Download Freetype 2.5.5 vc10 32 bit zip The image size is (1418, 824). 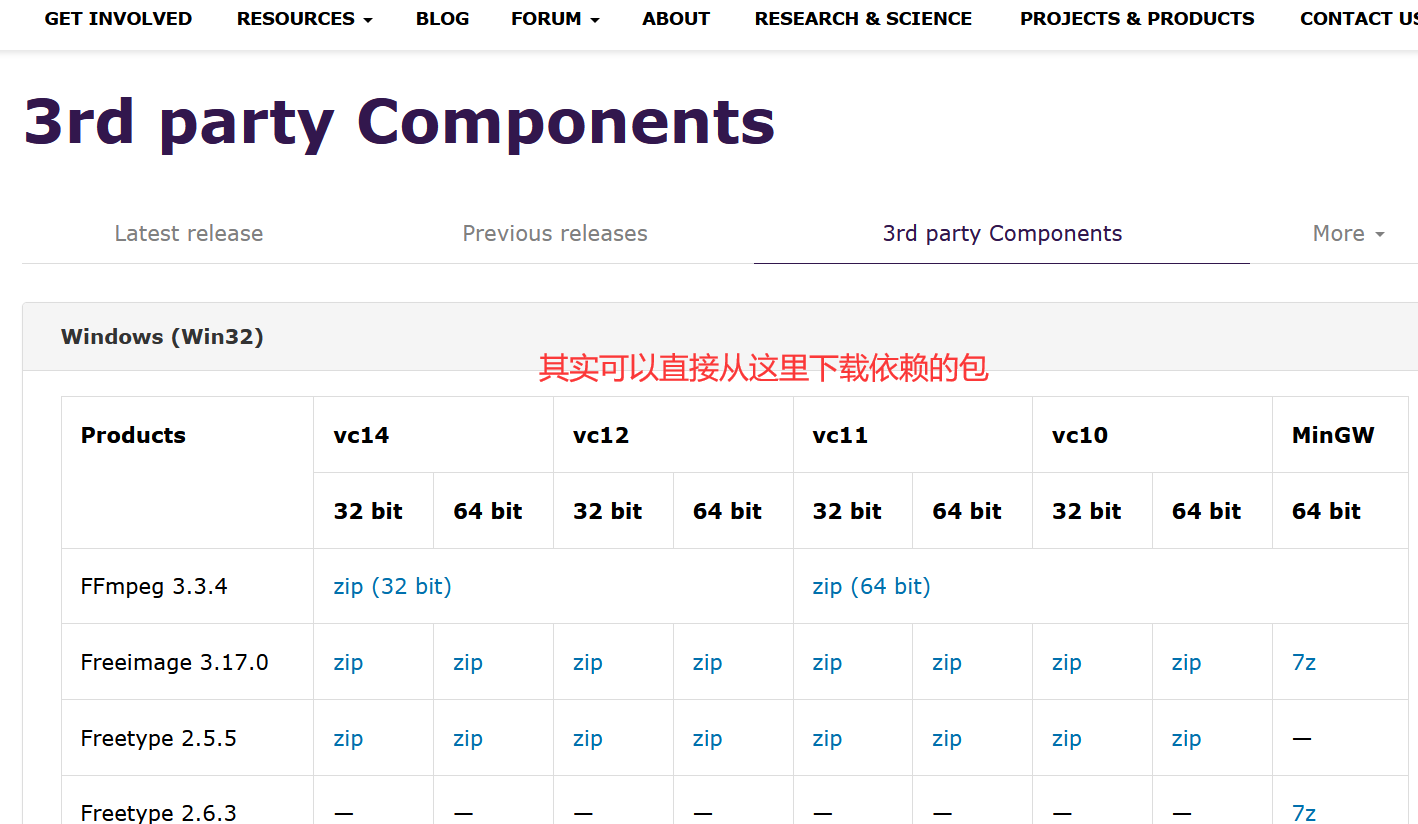1067,739
